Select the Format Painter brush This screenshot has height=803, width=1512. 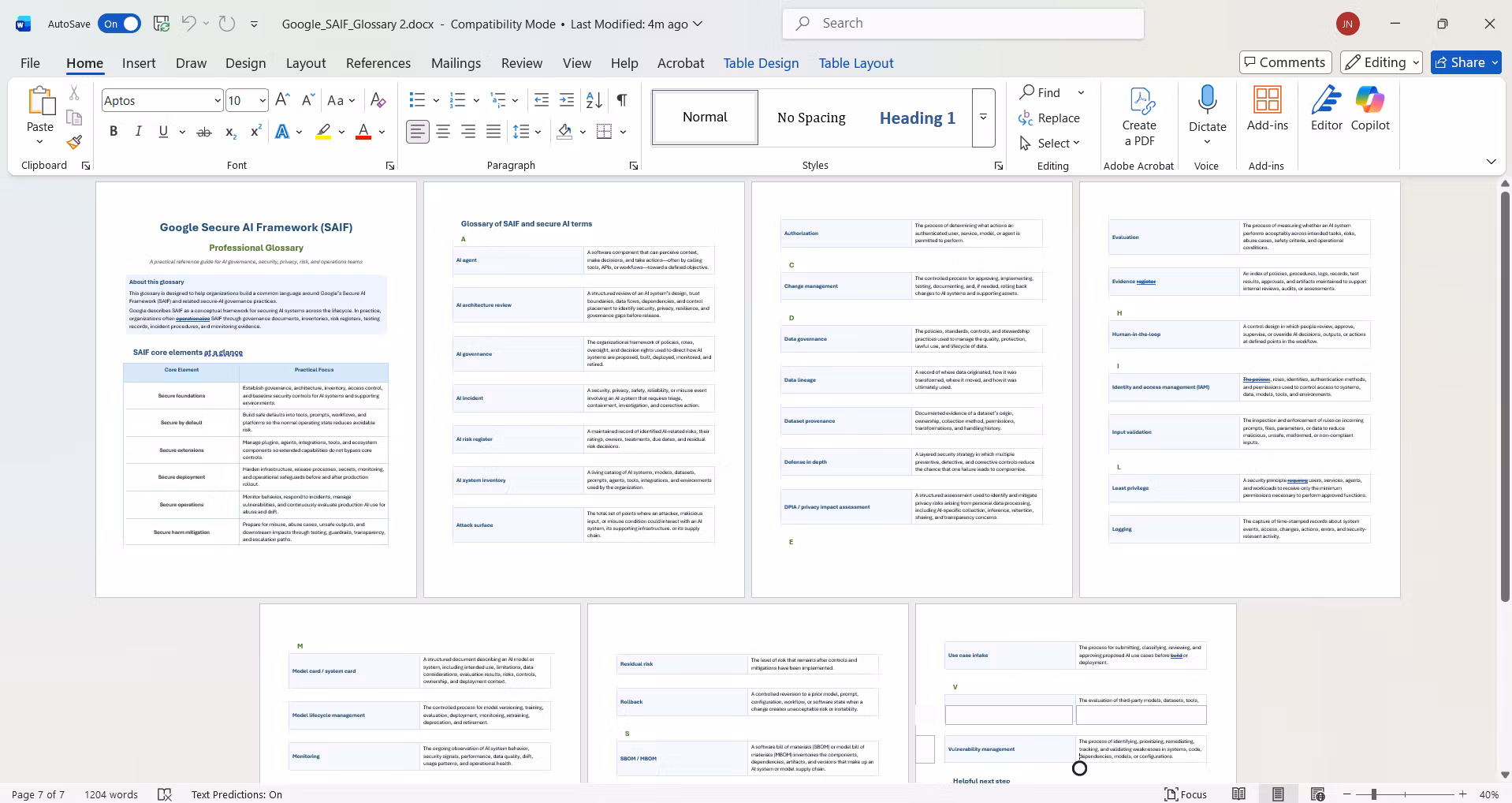click(74, 142)
